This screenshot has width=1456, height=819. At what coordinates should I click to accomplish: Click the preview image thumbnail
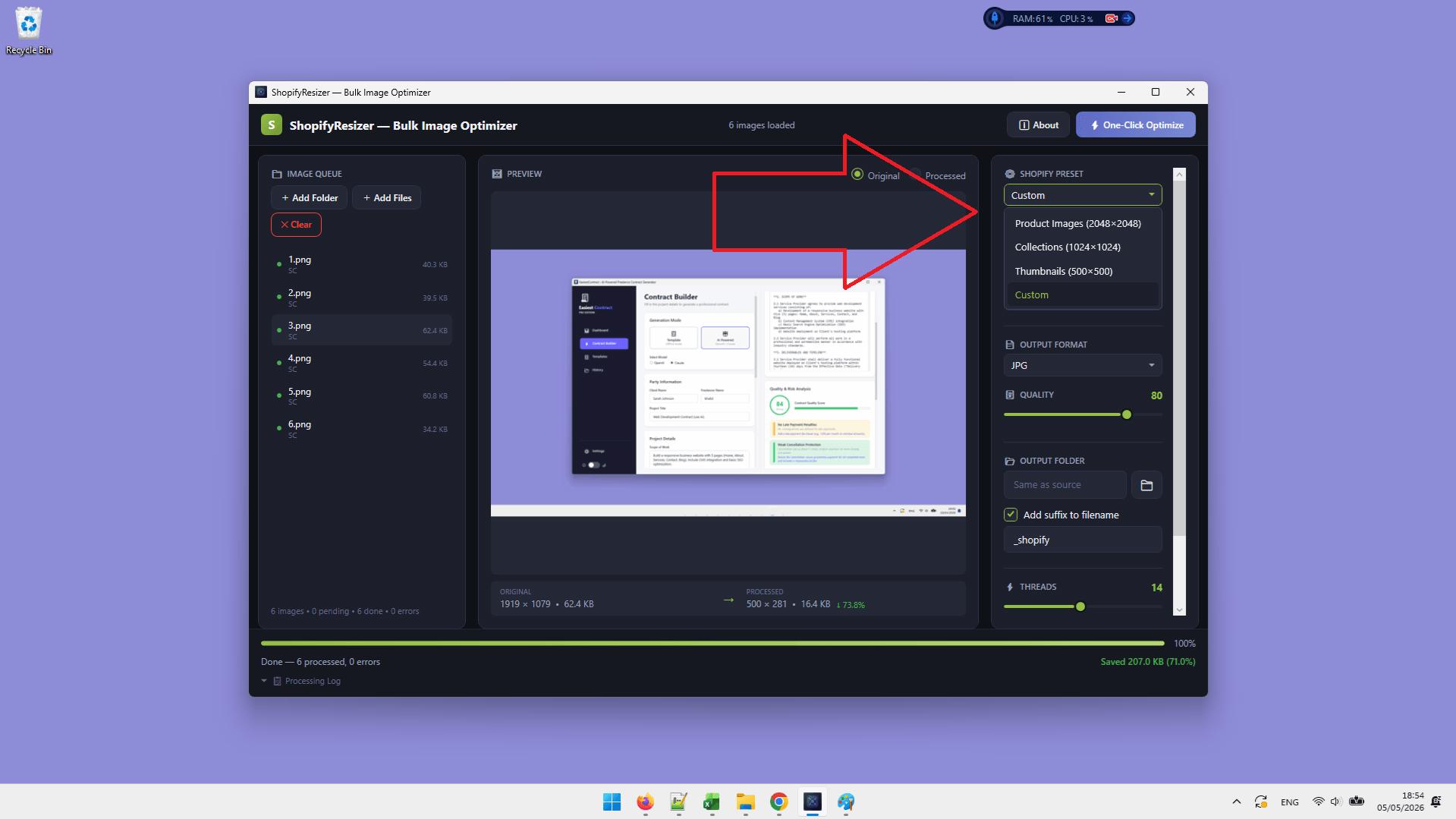728,383
